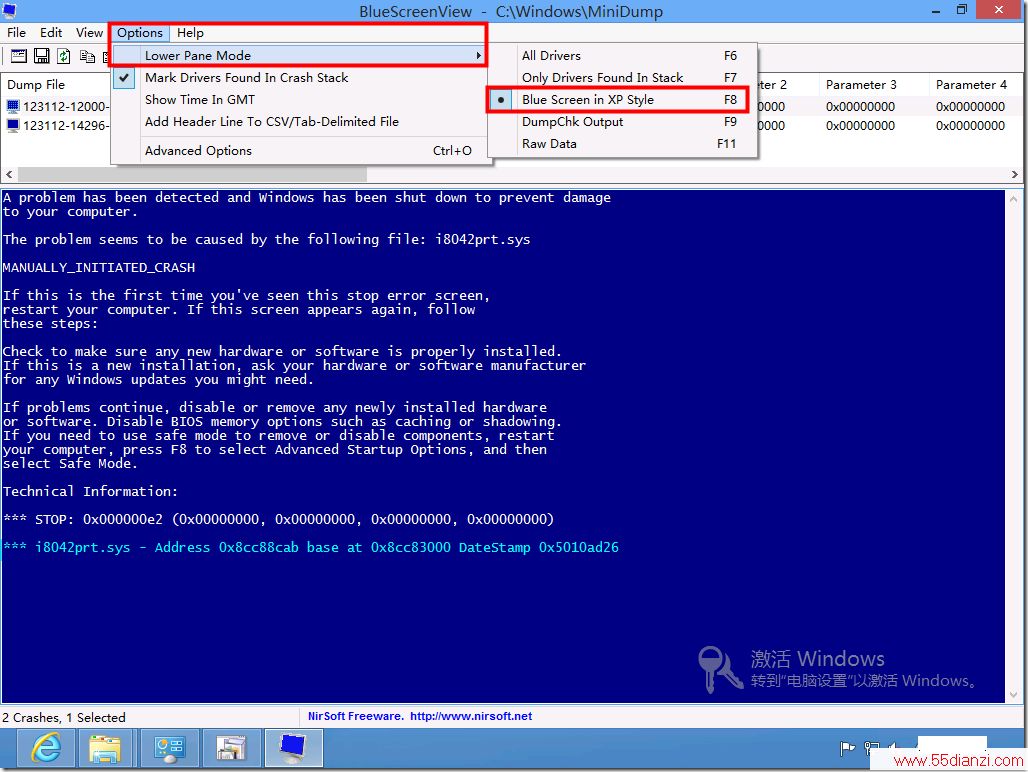Viewport: 1028px width, 772px height.
Task: Click the horizontal scrollbar thumb in upper pane
Action: click(192, 174)
